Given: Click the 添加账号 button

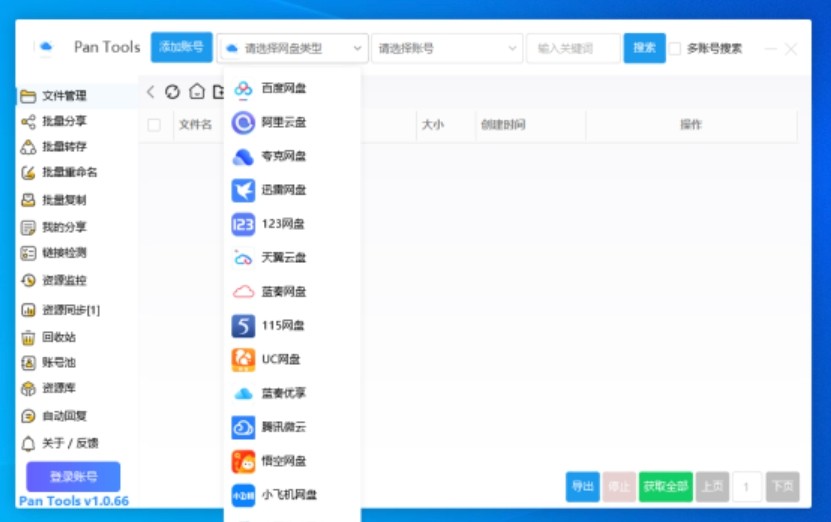Looking at the screenshot, I should pyautogui.click(x=182, y=47).
